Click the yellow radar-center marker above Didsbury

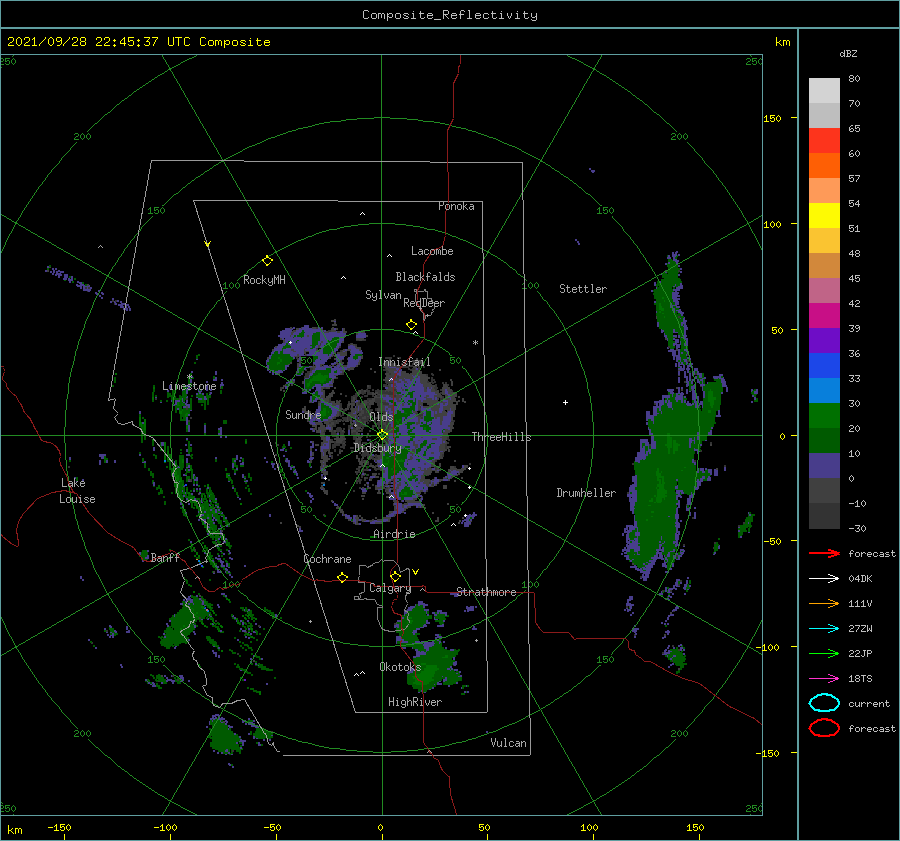pyautogui.click(x=382, y=435)
